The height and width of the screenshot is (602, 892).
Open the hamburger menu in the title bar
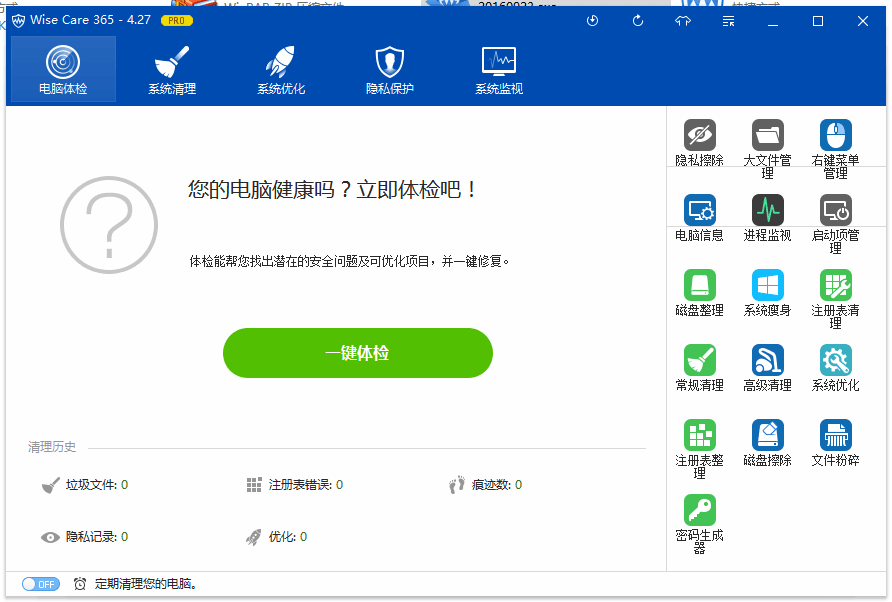click(728, 20)
